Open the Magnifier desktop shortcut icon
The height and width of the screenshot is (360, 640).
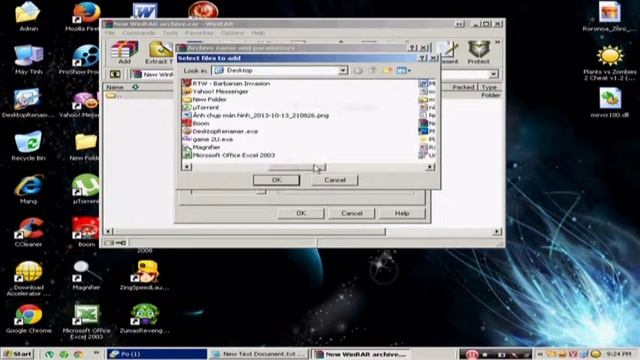(86, 276)
